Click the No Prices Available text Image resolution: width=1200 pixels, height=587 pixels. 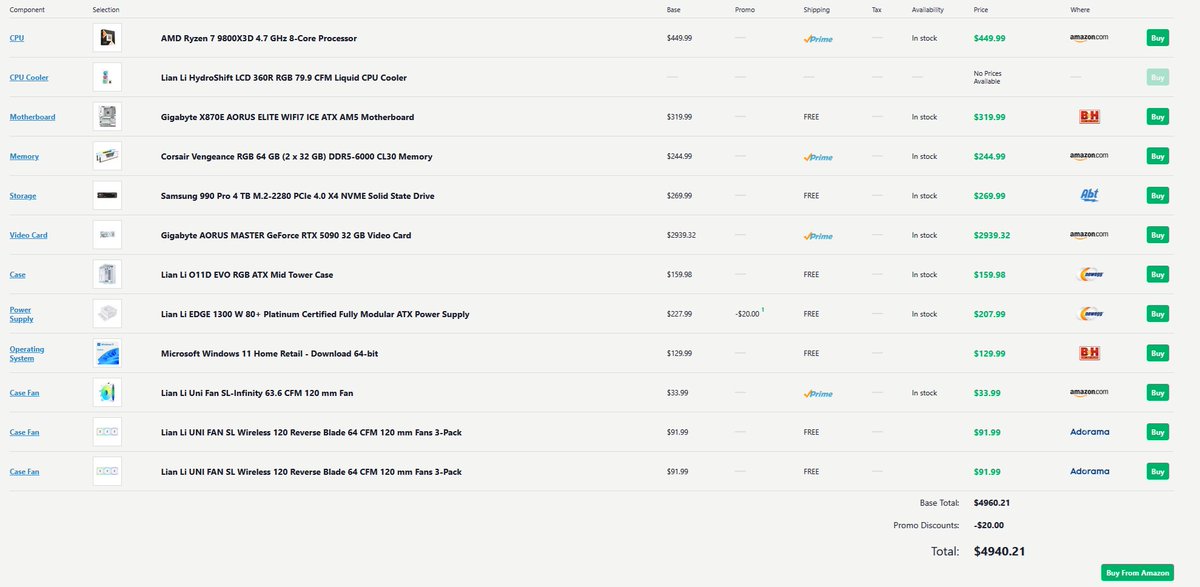(x=987, y=77)
